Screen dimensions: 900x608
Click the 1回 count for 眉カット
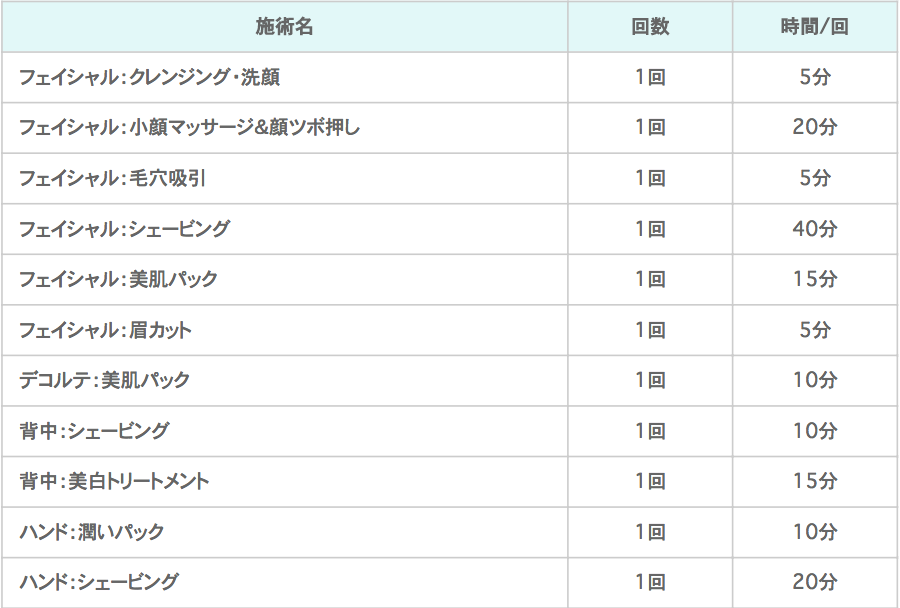(650, 330)
